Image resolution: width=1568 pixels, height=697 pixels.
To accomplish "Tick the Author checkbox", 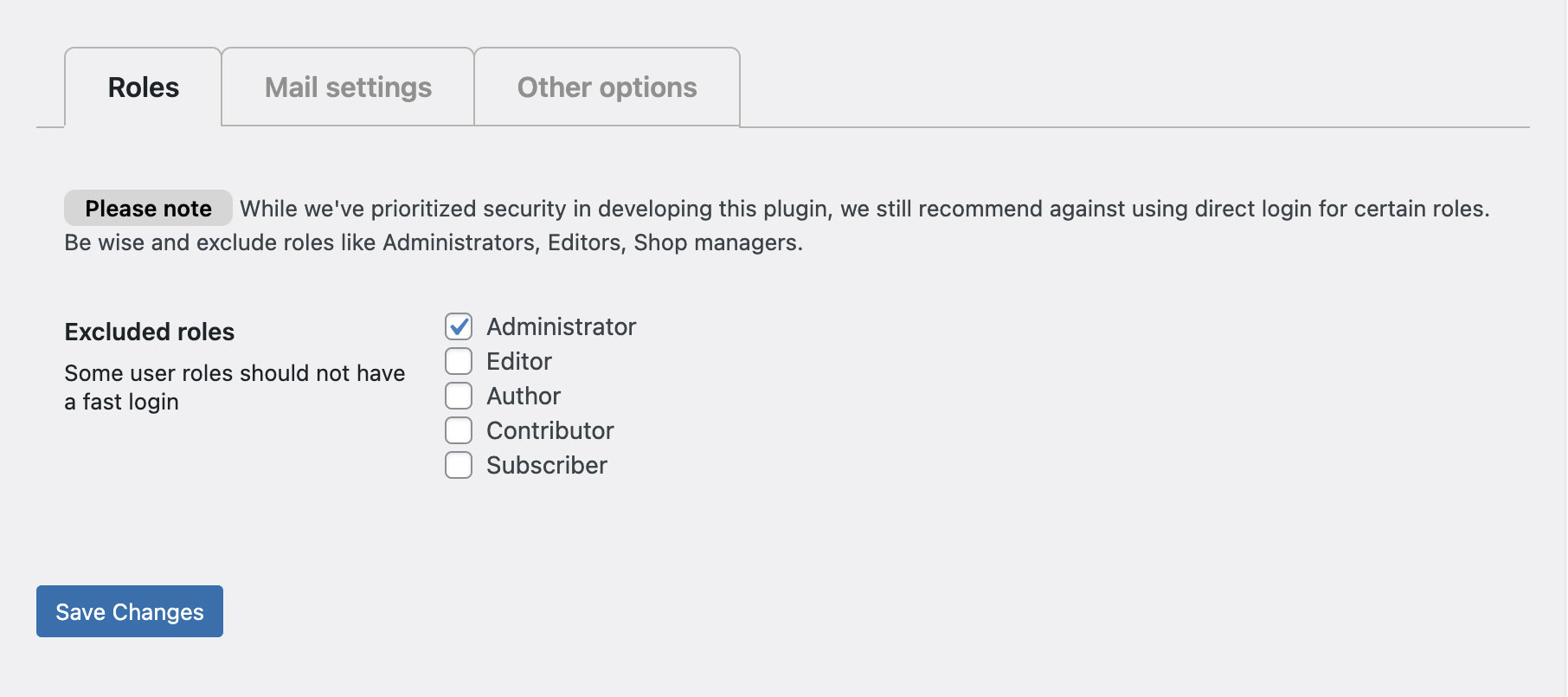I will (459, 396).
